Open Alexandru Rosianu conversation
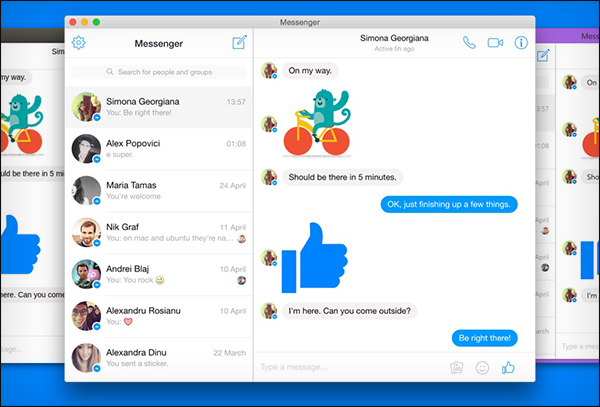This screenshot has height=407, width=600. tap(158, 316)
